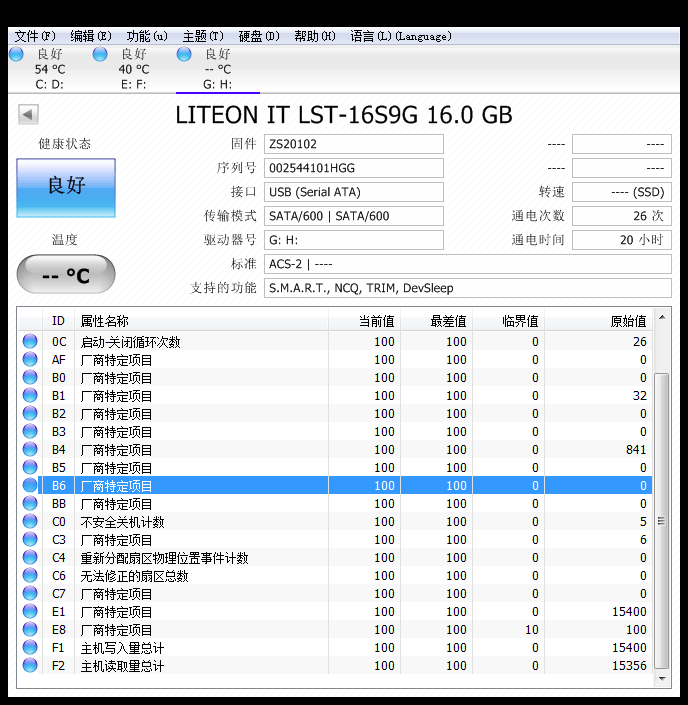Image resolution: width=688 pixels, height=705 pixels.
Task: Click the -- °C temperature button
Action: pyautogui.click(x=66, y=274)
